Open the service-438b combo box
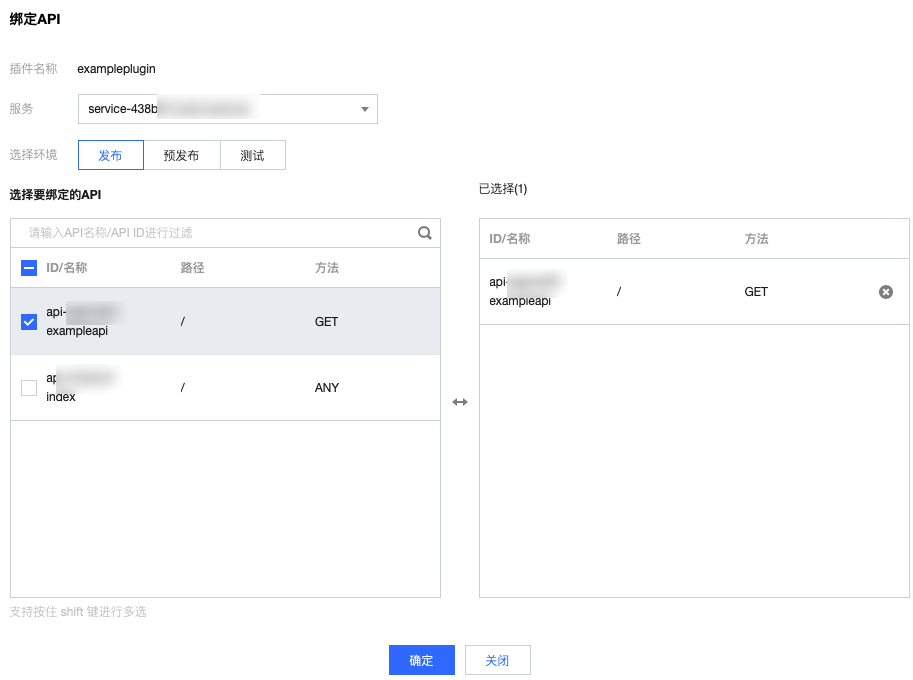 coord(227,109)
